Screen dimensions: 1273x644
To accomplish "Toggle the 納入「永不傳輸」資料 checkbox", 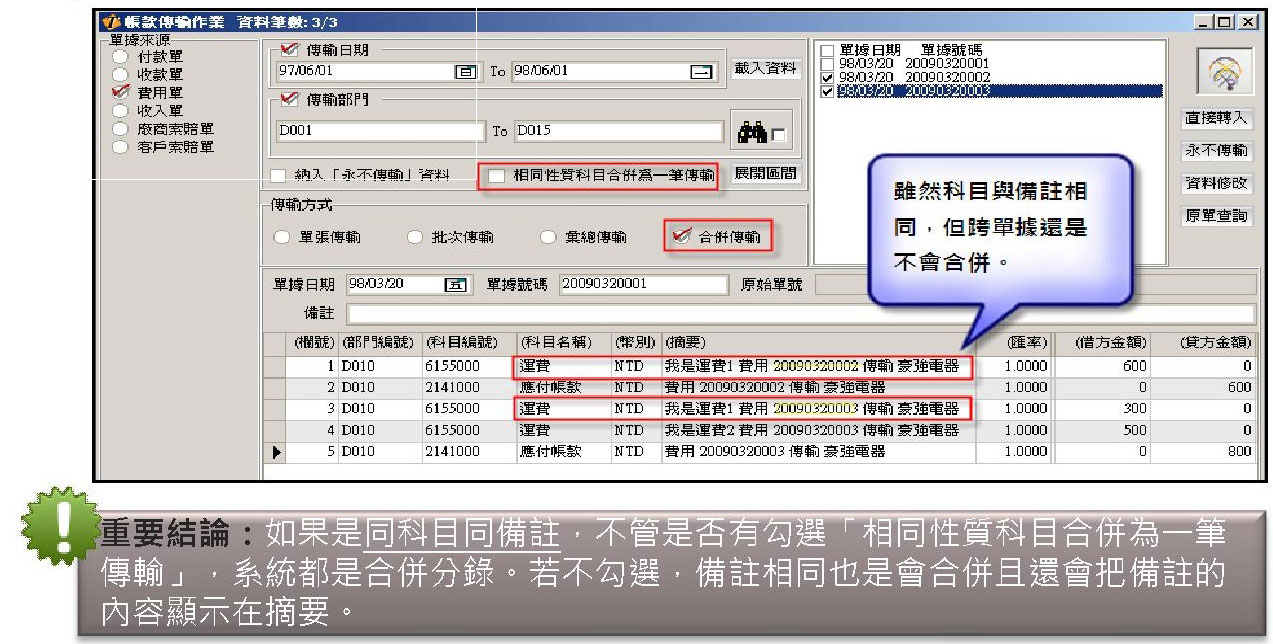I will [x=278, y=176].
